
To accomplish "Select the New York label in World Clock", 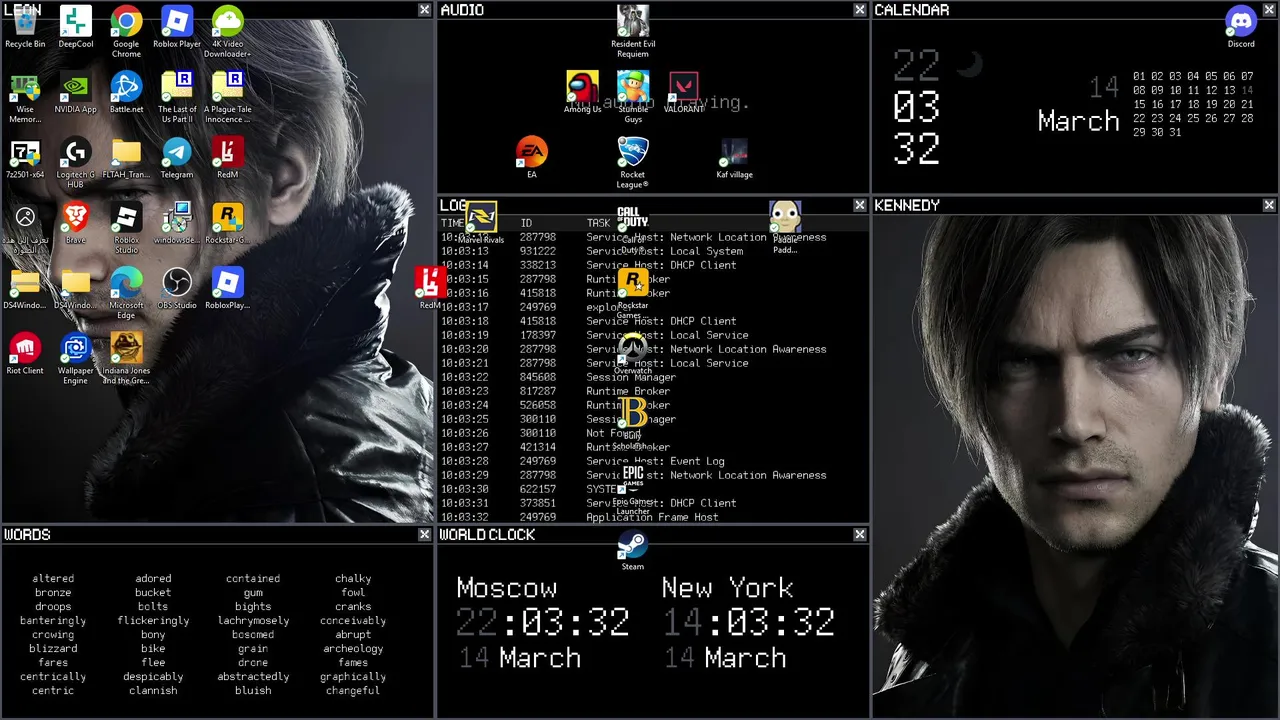I will point(728,588).
